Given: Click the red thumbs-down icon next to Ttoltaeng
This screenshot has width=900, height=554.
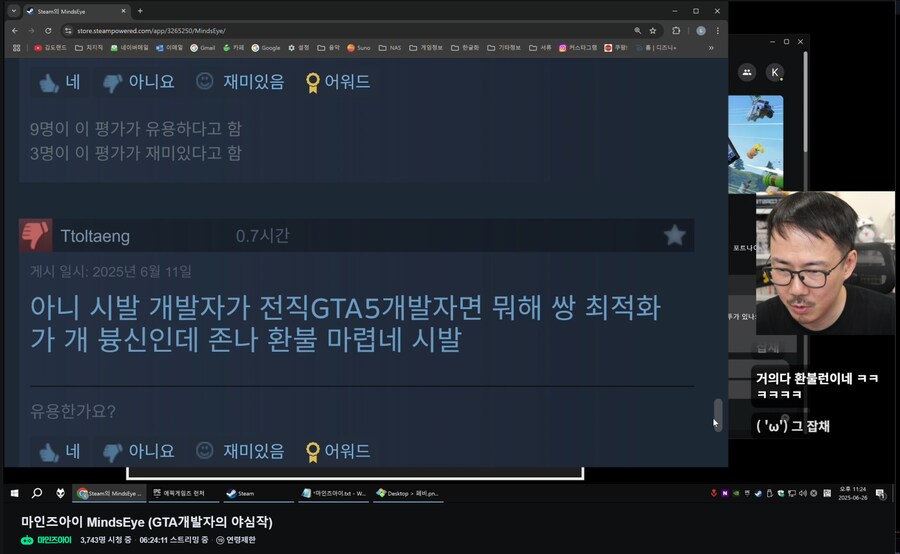Looking at the screenshot, I should pyautogui.click(x=36, y=235).
